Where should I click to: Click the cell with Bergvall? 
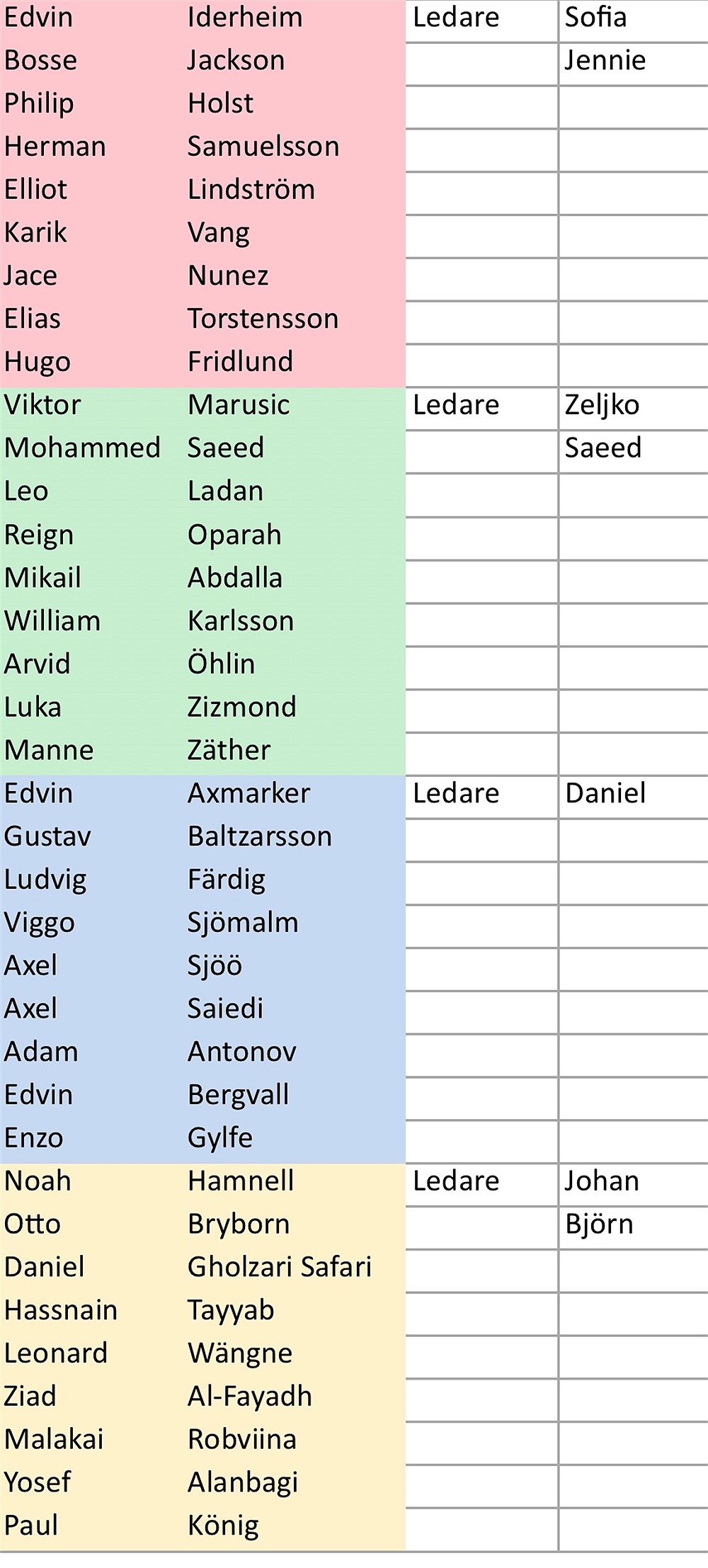pyautogui.click(x=239, y=1095)
